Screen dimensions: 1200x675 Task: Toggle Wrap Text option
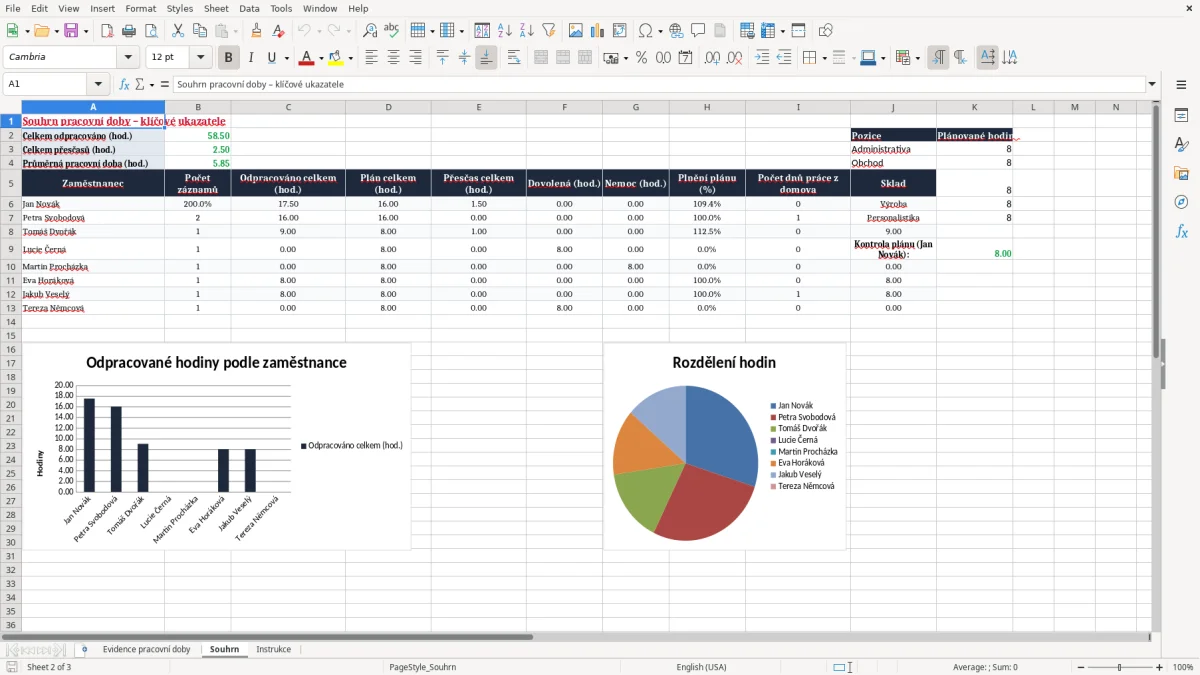513,58
